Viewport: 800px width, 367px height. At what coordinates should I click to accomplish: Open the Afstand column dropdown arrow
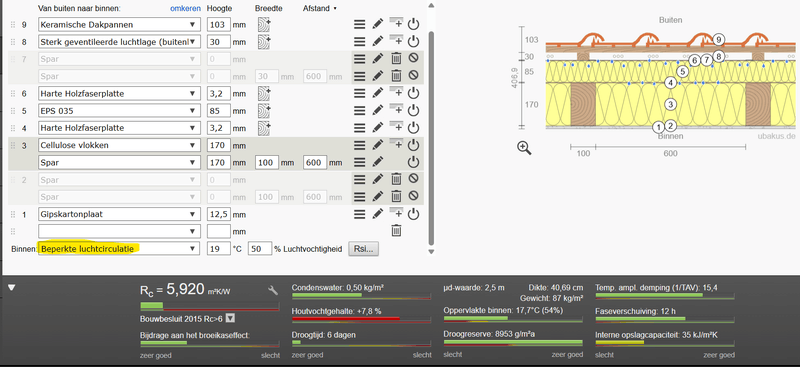pyautogui.click(x=335, y=9)
